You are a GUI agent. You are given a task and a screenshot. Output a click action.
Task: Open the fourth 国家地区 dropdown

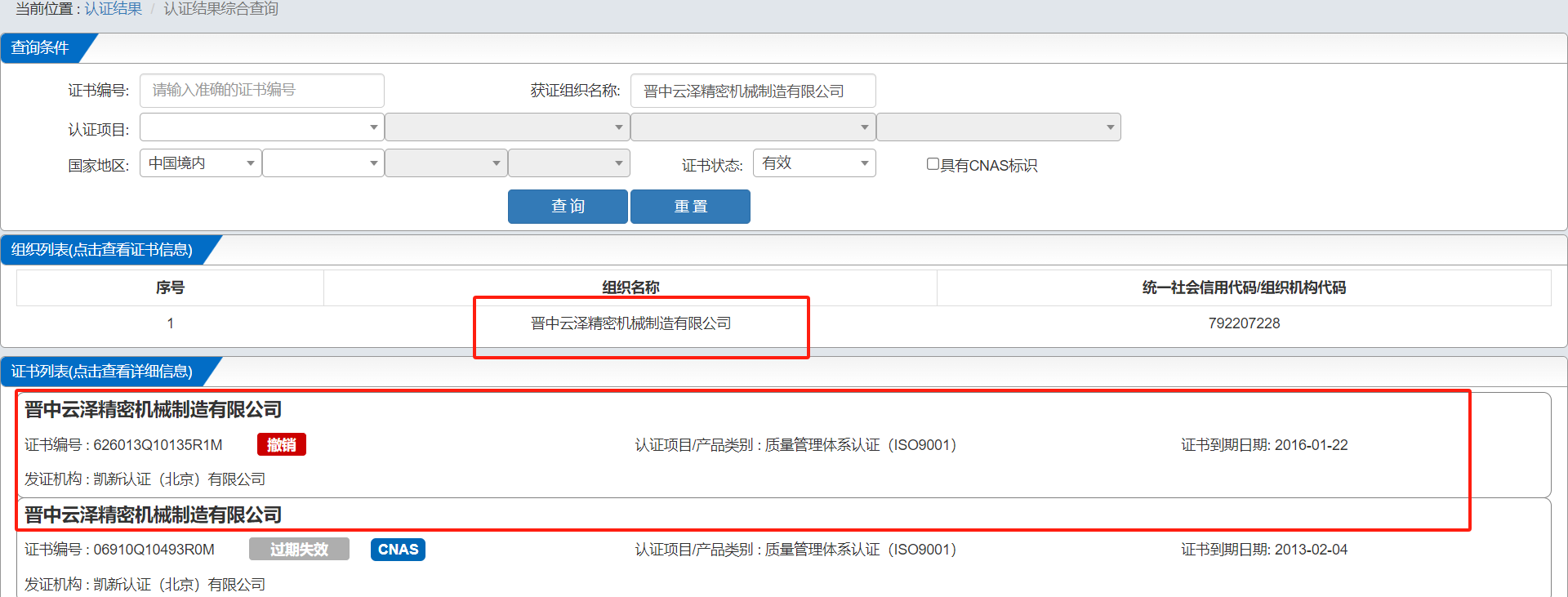coord(569,163)
